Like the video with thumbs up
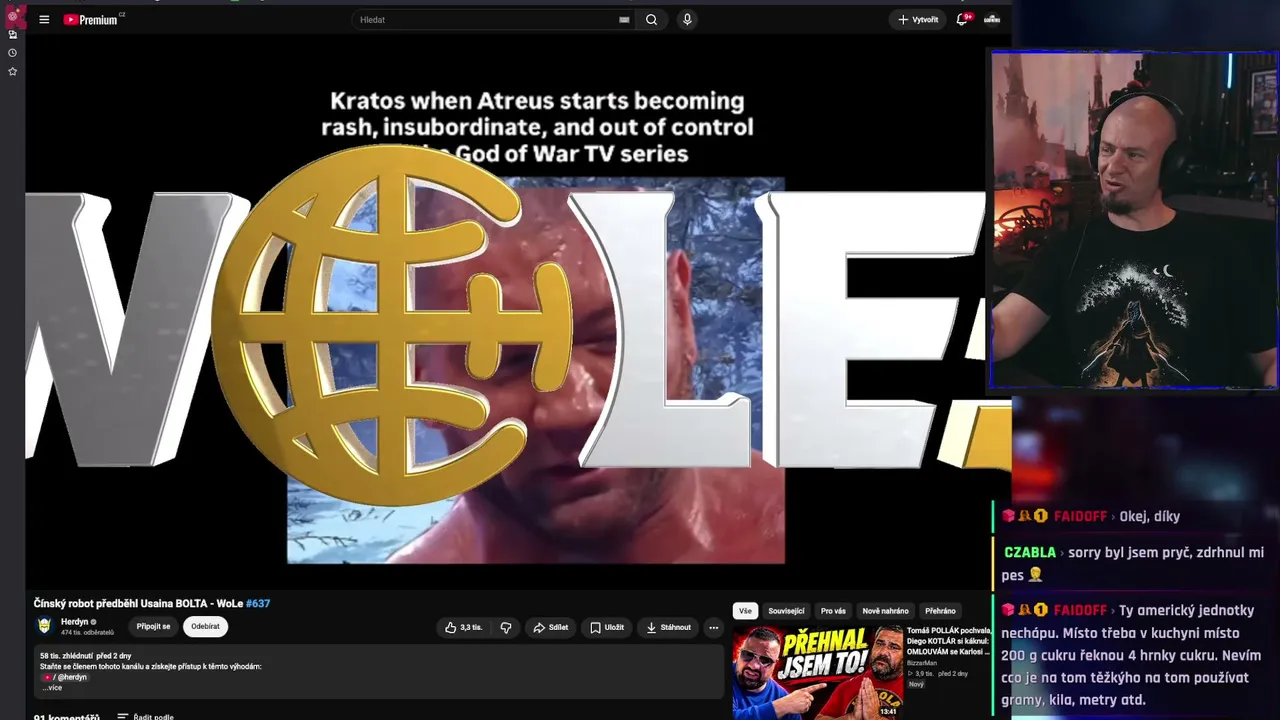 tap(463, 627)
